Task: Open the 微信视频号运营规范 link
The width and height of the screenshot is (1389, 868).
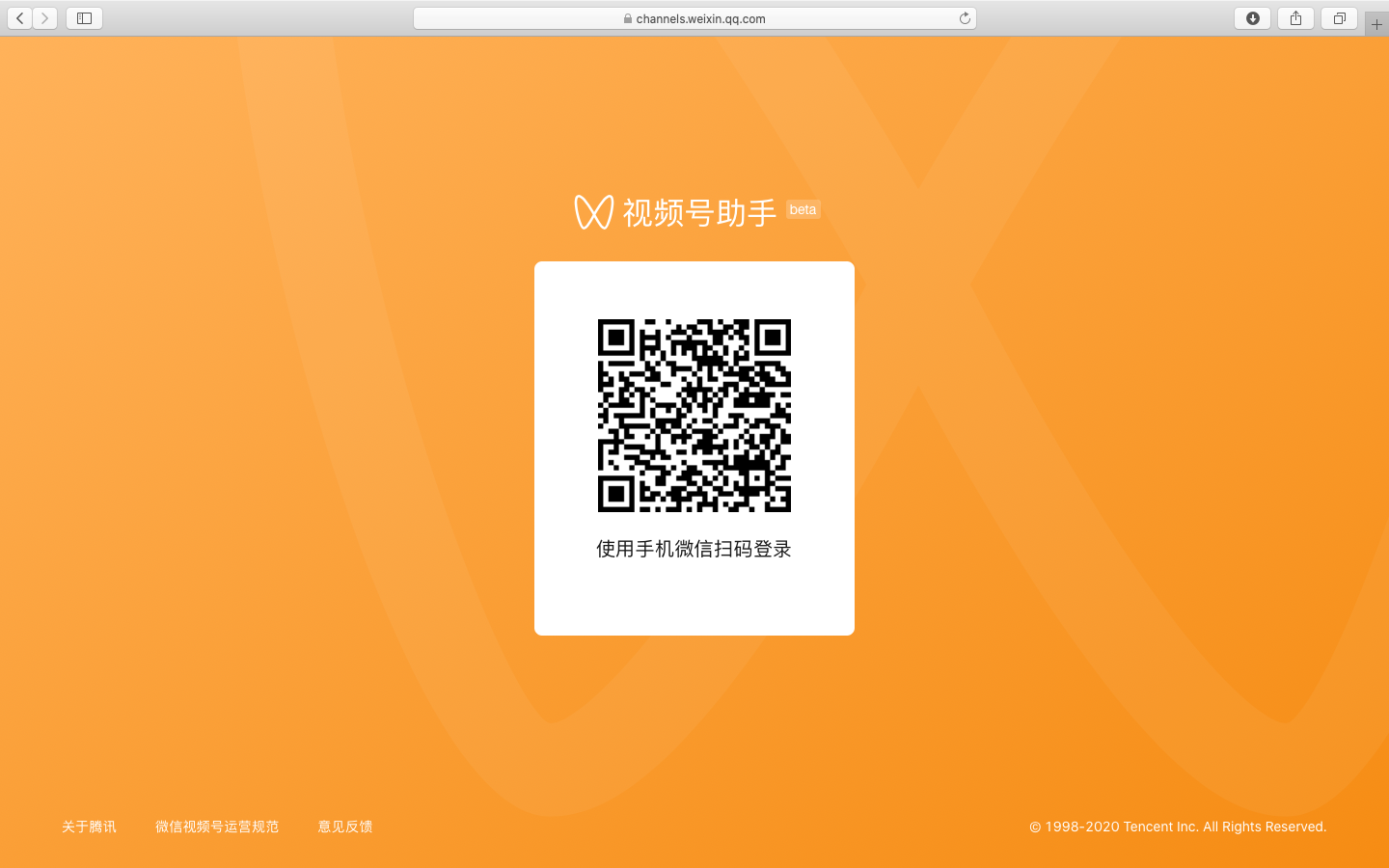Action: pos(217,827)
